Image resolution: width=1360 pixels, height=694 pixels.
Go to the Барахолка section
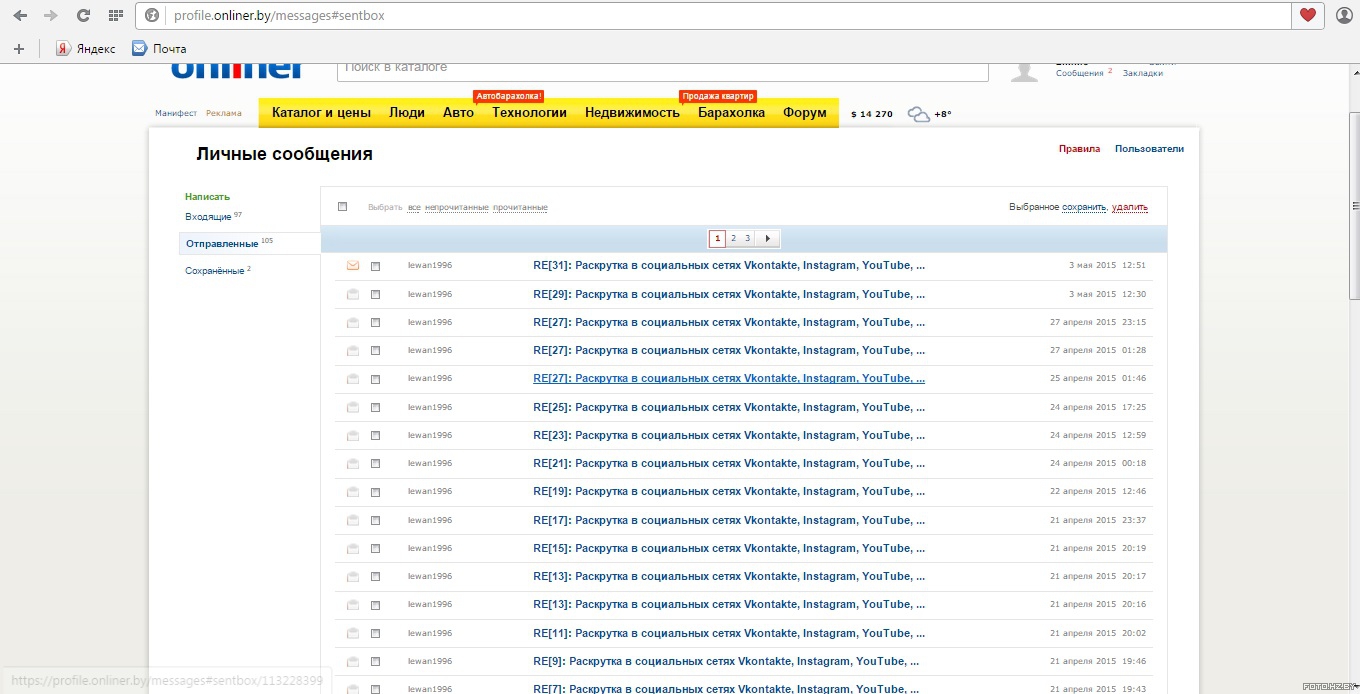coord(731,113)
